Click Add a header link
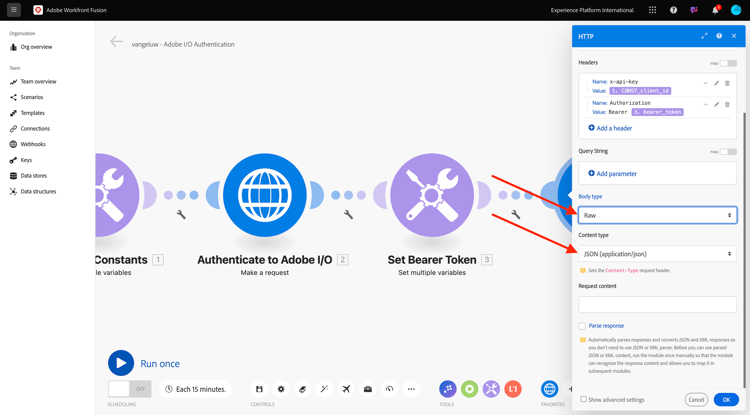The image size is (750, 415). click(610, 128)
